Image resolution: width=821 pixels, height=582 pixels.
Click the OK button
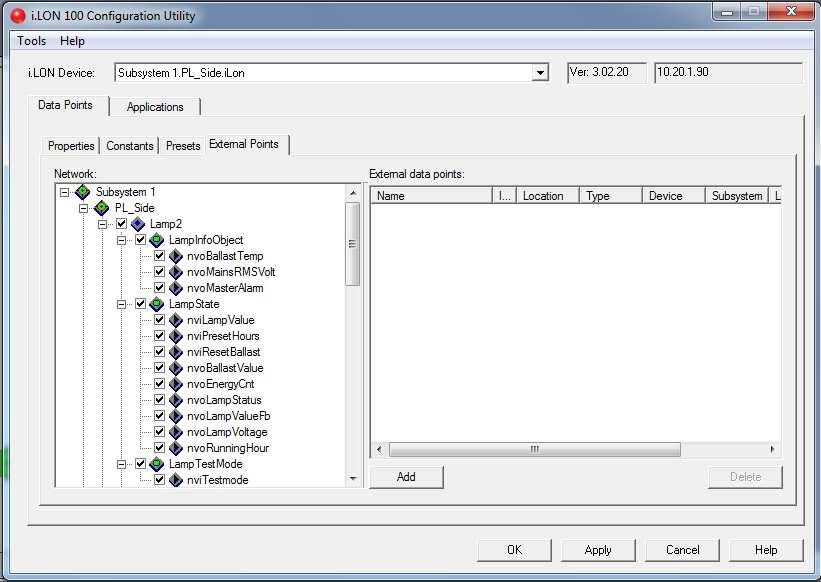[514, 550]
